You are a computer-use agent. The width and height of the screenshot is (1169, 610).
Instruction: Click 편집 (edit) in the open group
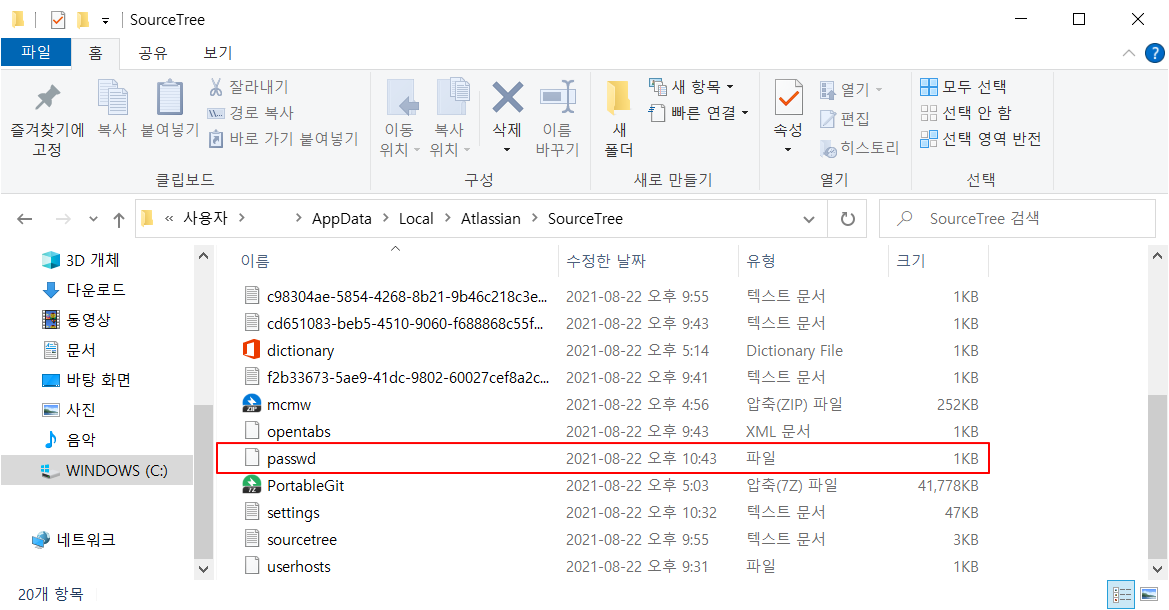click(x=845, y=119)
